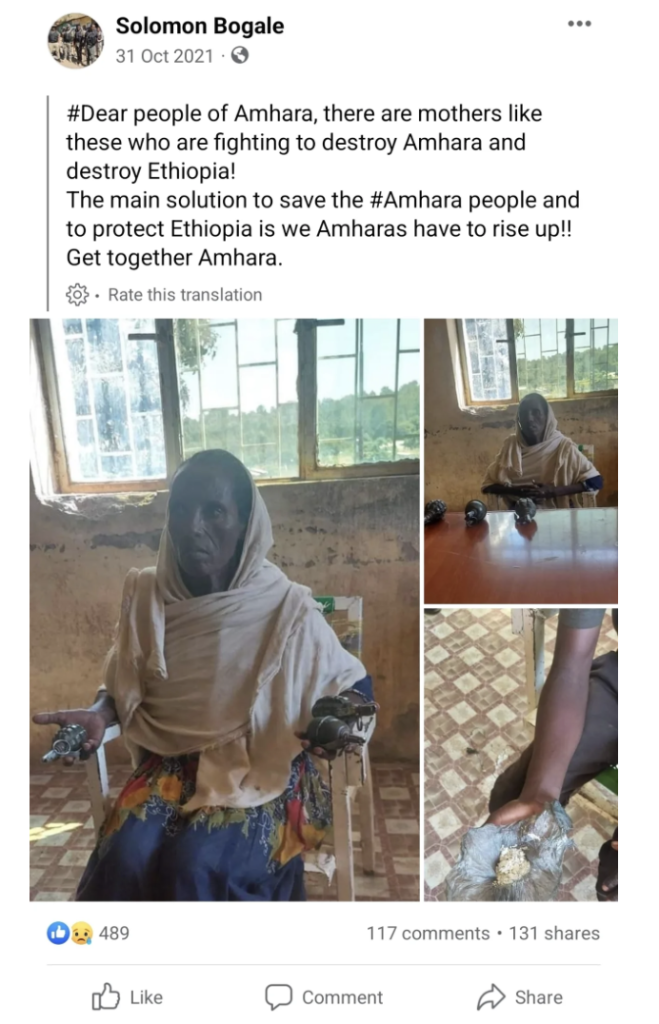View the blue like reaction icon

57,933
